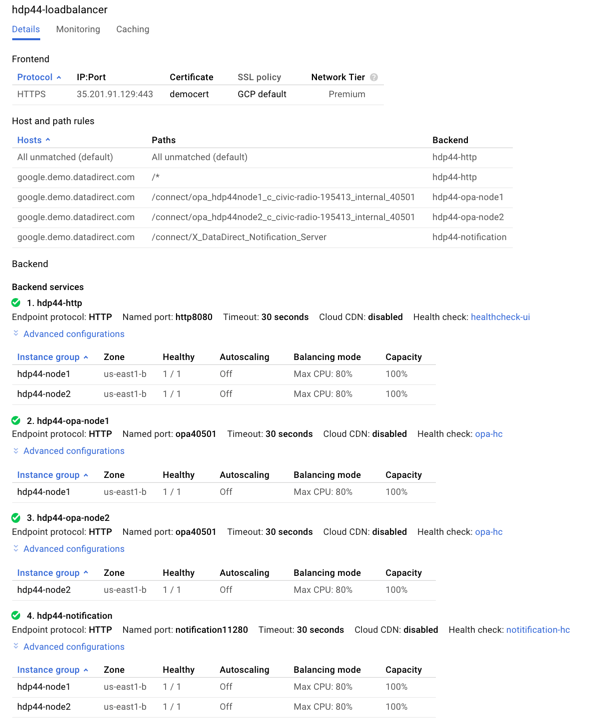
Task: Click green status icon beside hdp44-opa-node1
Action: click(16, 421)
